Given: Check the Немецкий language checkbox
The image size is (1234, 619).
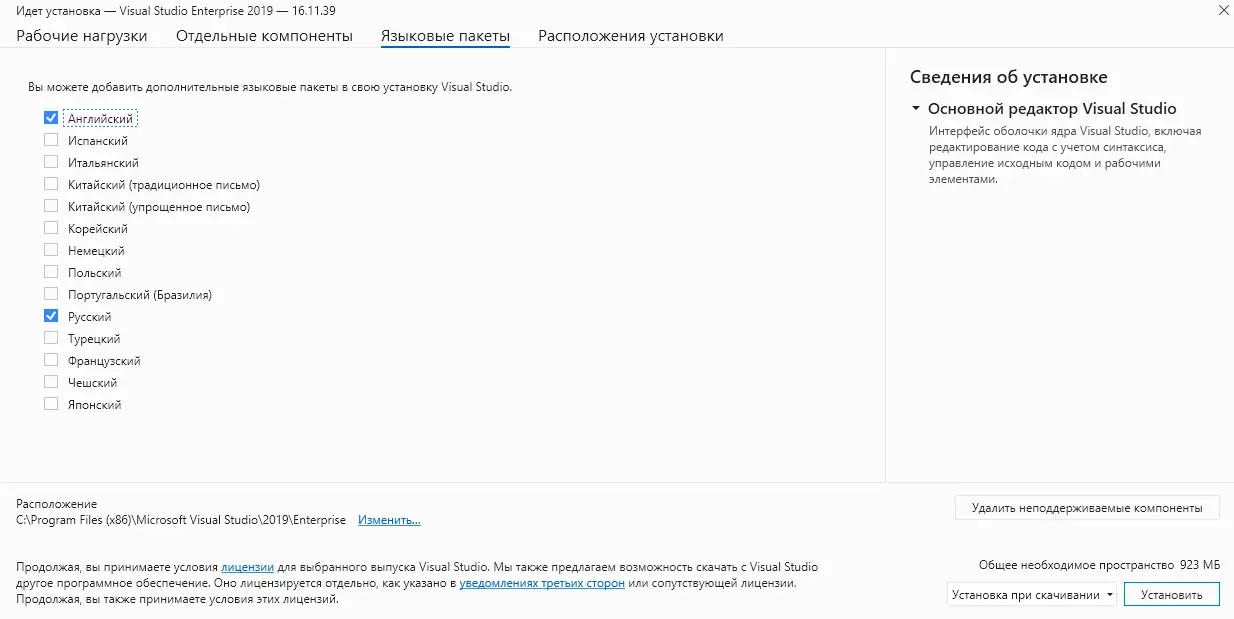Looking at the screenshot, I should pos(51,250).
